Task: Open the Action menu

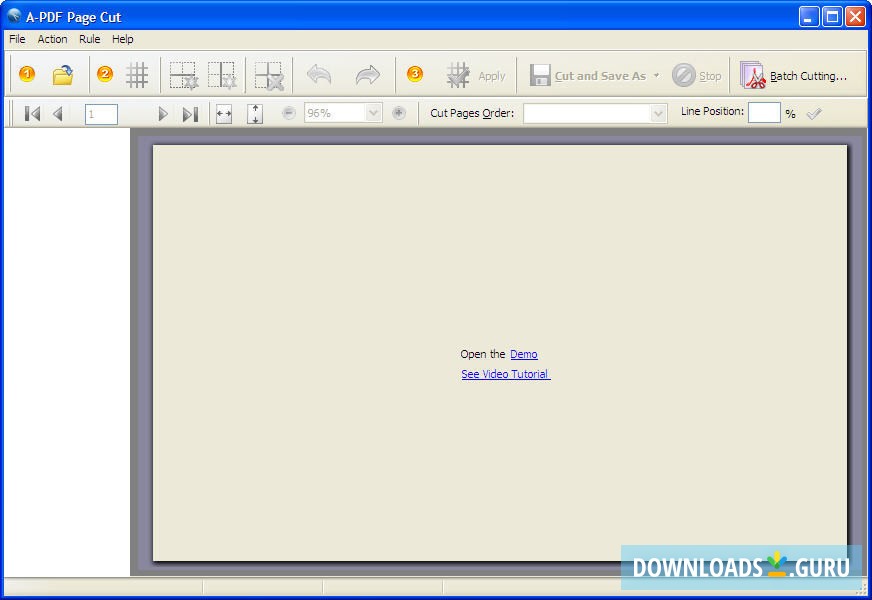Action: 52,39
